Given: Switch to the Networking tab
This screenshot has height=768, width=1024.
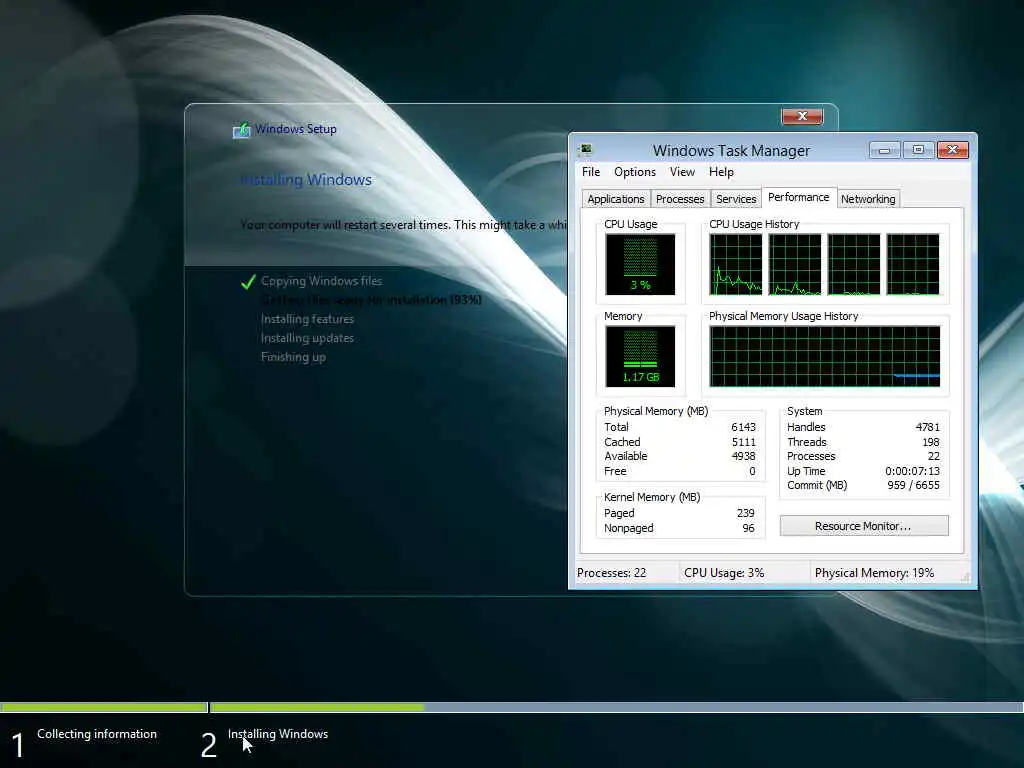Looking at the screenshot, I should tap(868, 199).
